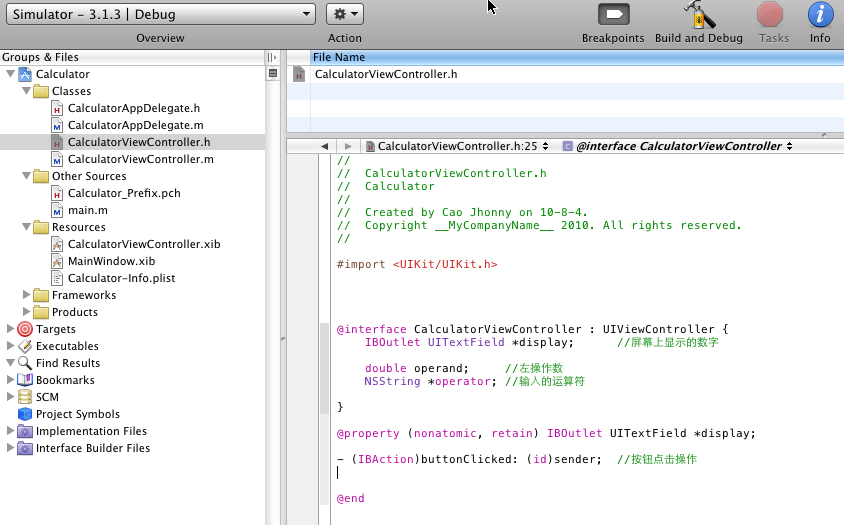Image resolution: width=844 pixels, height=525 pixels.
Task: Select the Targets bullseye icon
Action: coord(25,329)
